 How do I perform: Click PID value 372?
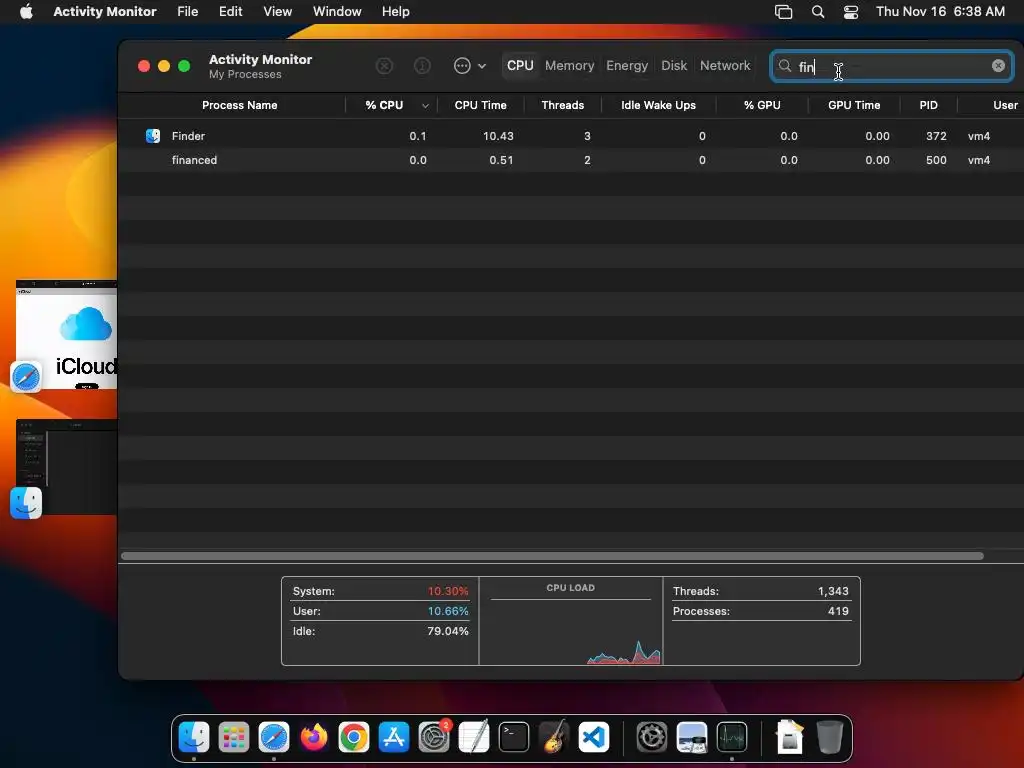pos(936,136)
